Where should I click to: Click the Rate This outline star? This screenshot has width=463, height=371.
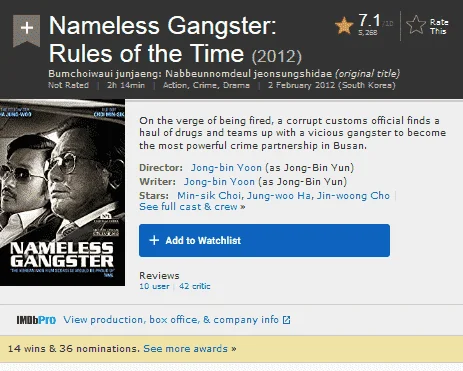point(416,25)
